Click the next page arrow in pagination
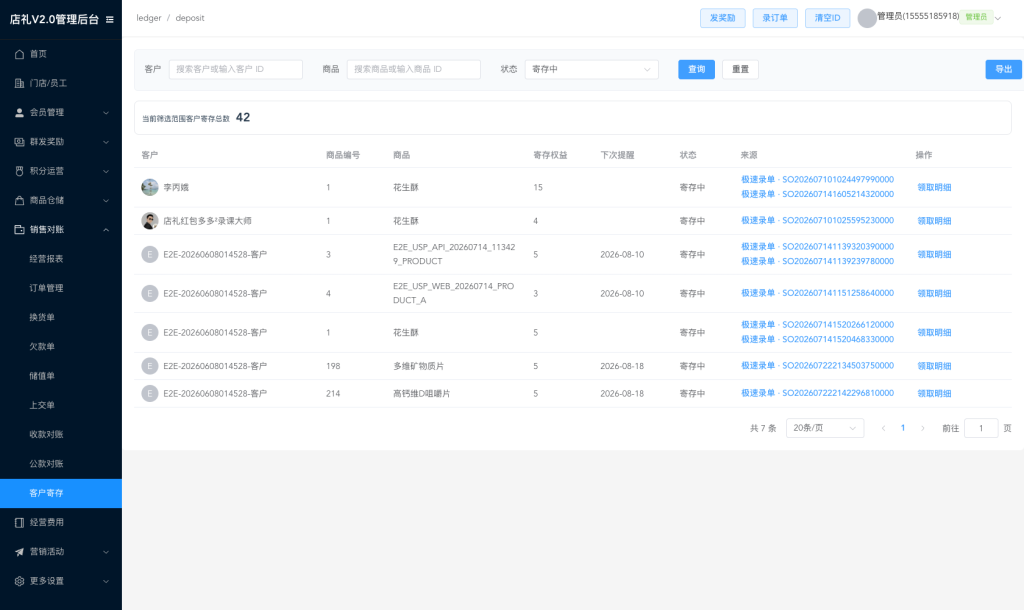The image size is (1024, 610). 923,428
